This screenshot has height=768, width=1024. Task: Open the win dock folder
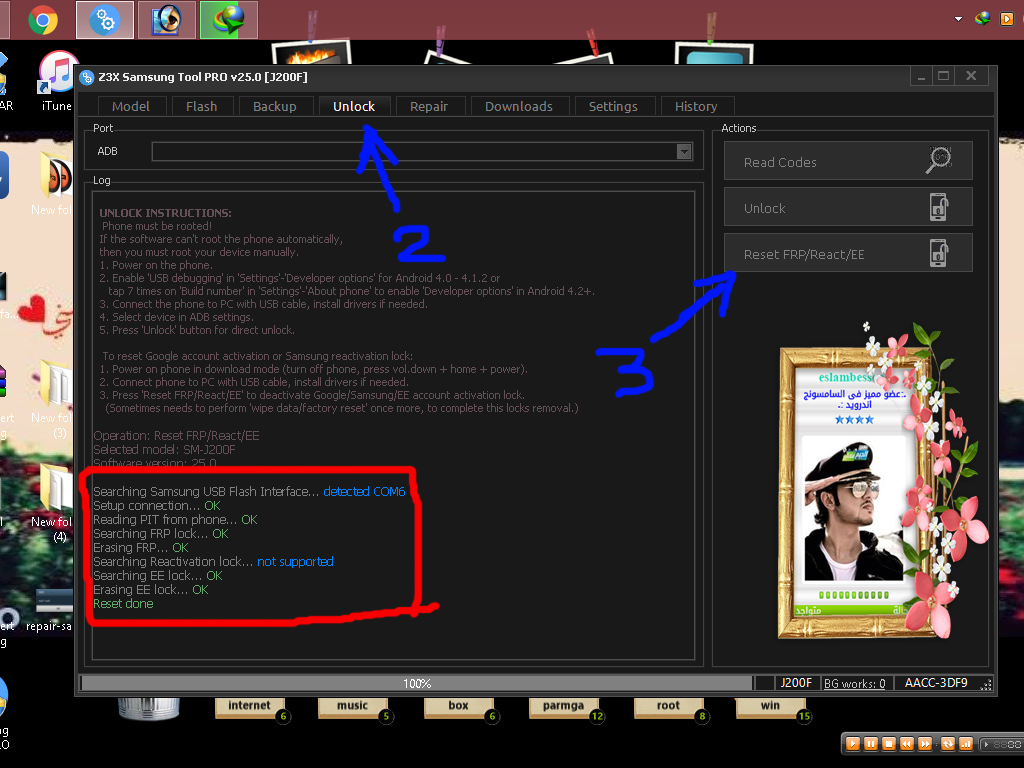pos(771,709)
